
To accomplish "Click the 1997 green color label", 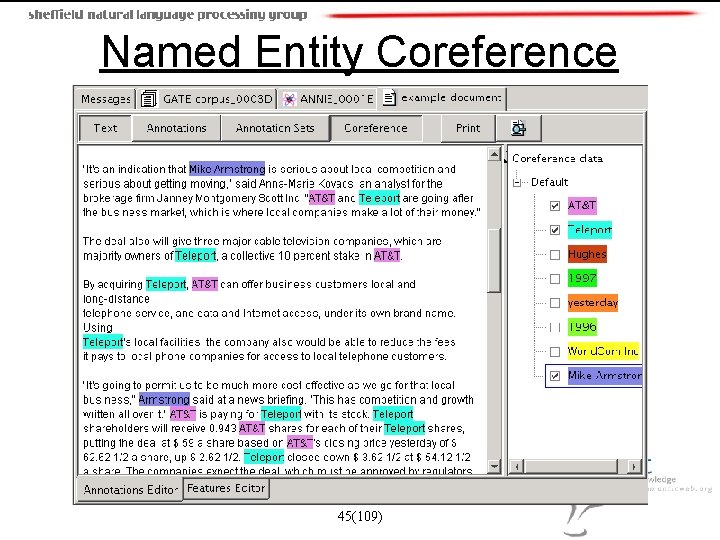I will pos(582,278).
